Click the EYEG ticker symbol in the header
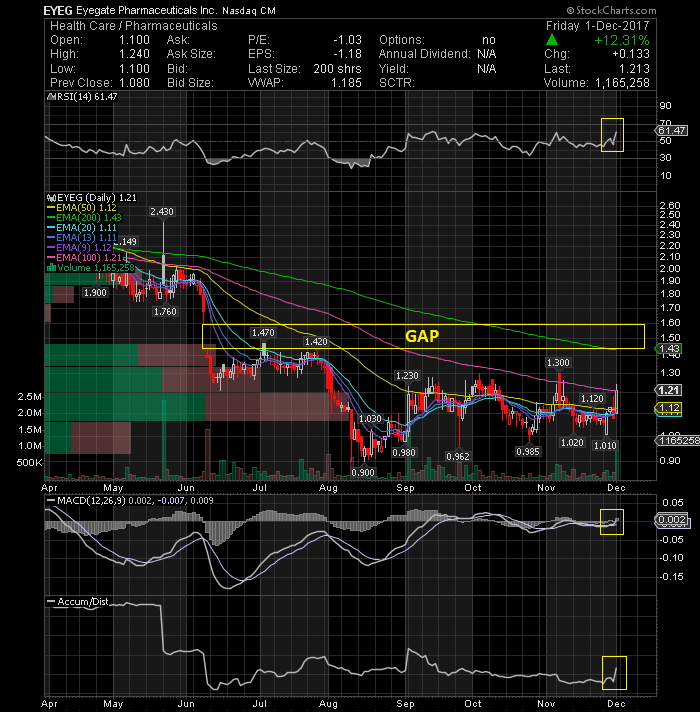 point(58,10)
